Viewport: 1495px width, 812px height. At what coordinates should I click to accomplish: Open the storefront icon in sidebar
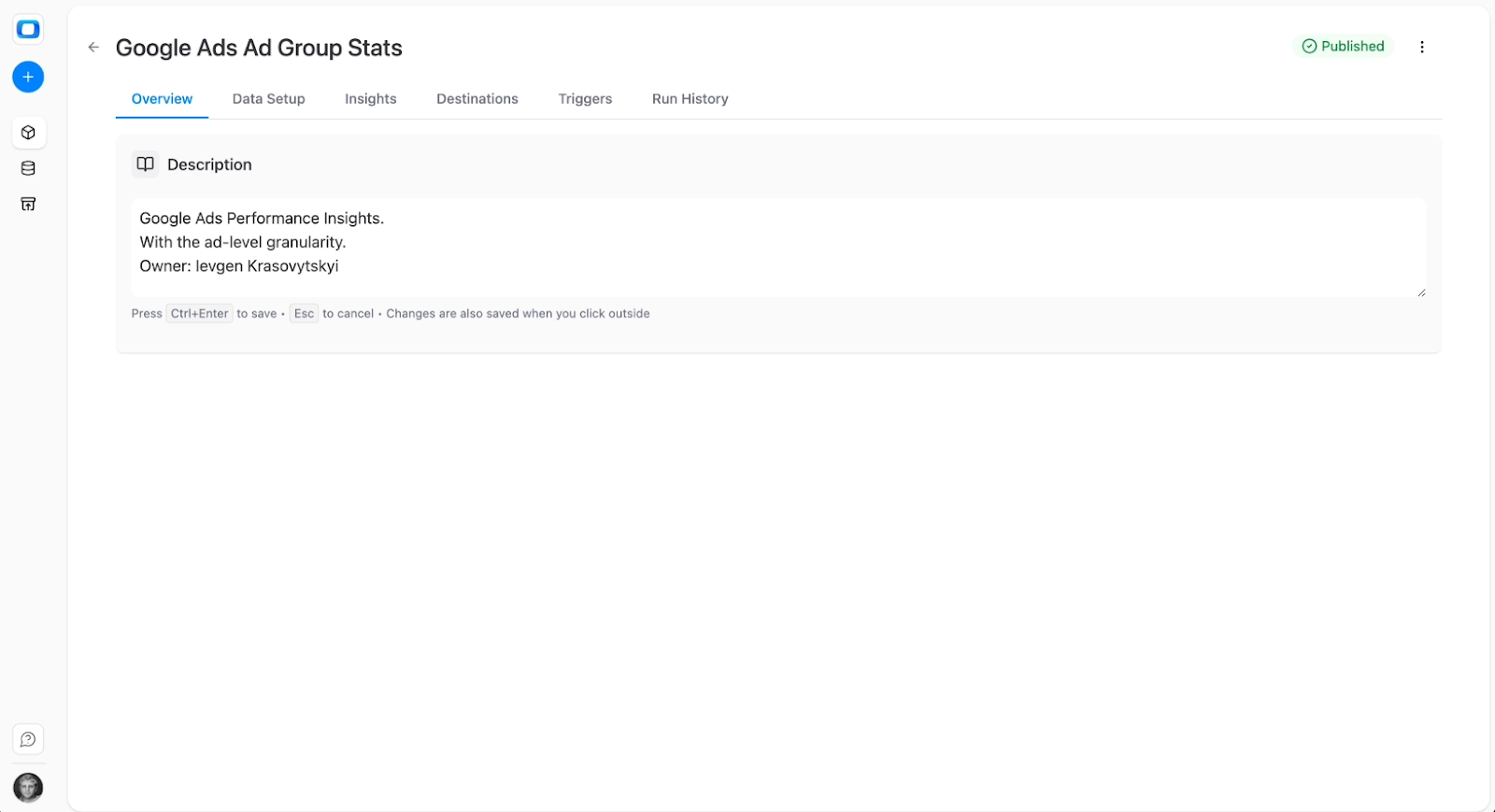[28, 204]
